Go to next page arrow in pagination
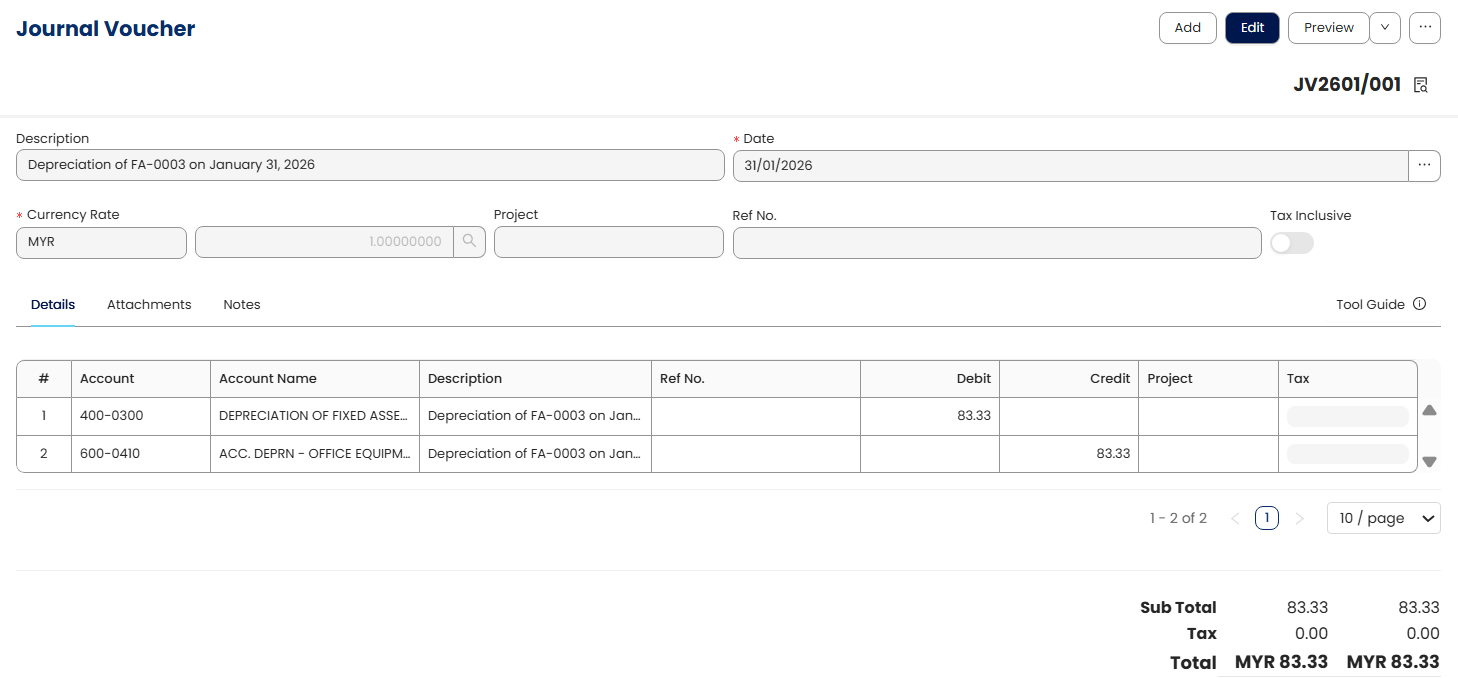The height and width of the screenshot is (678, 1458). (x=1299, y=518)
